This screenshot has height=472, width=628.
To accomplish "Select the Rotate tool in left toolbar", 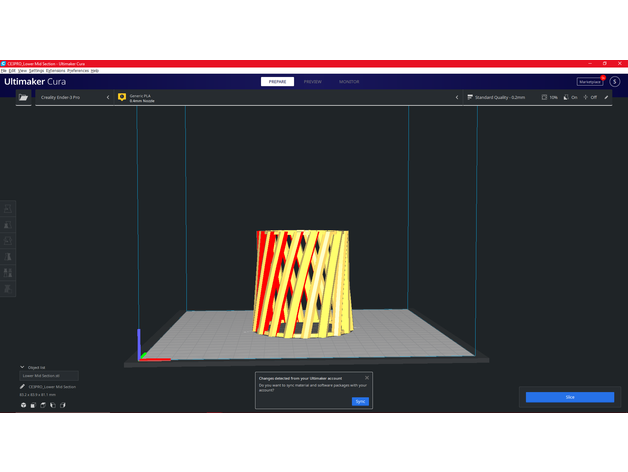I will (x=9, y=241).
